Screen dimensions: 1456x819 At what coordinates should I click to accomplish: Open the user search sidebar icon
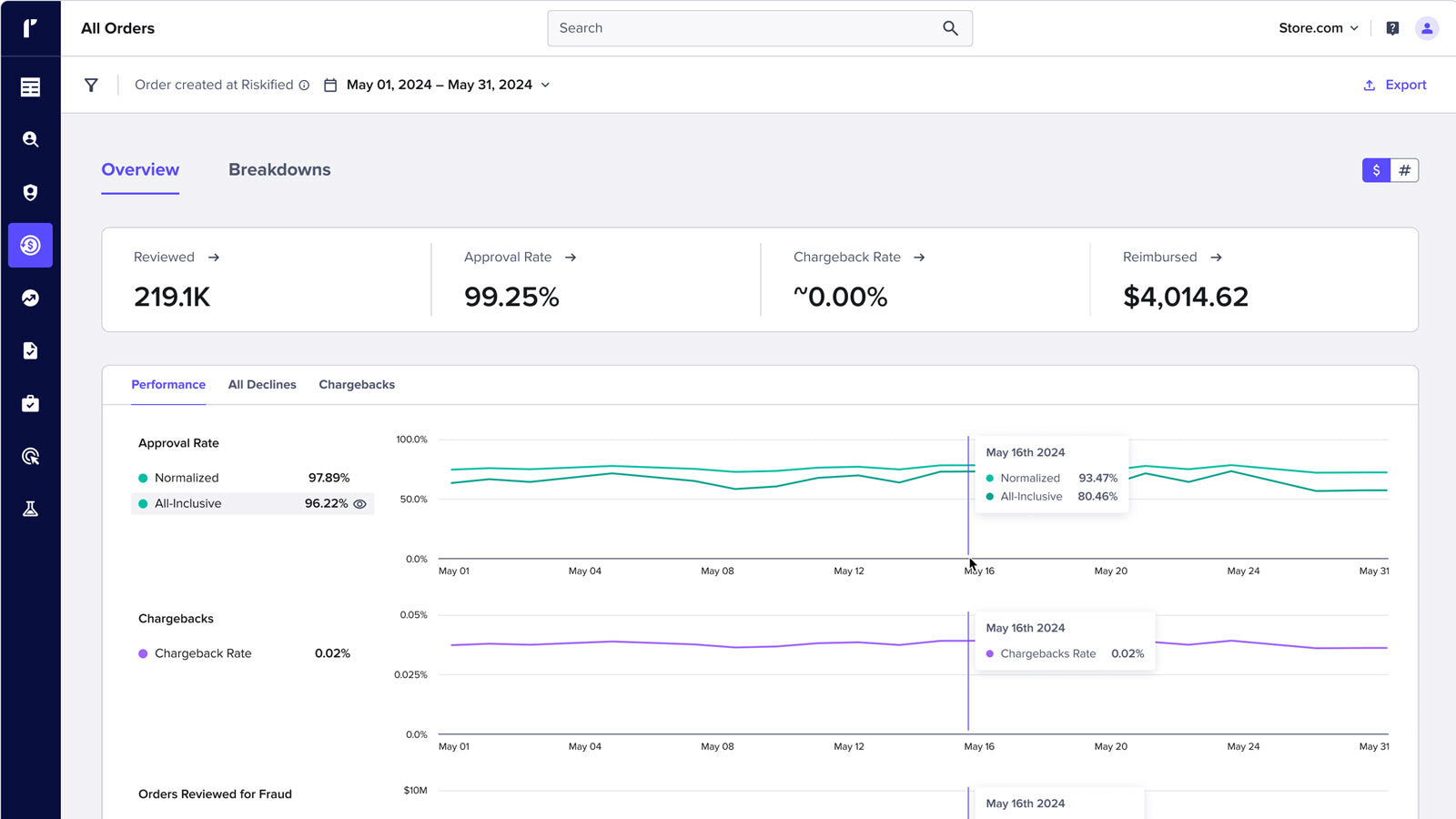click(x=30, y=139)
